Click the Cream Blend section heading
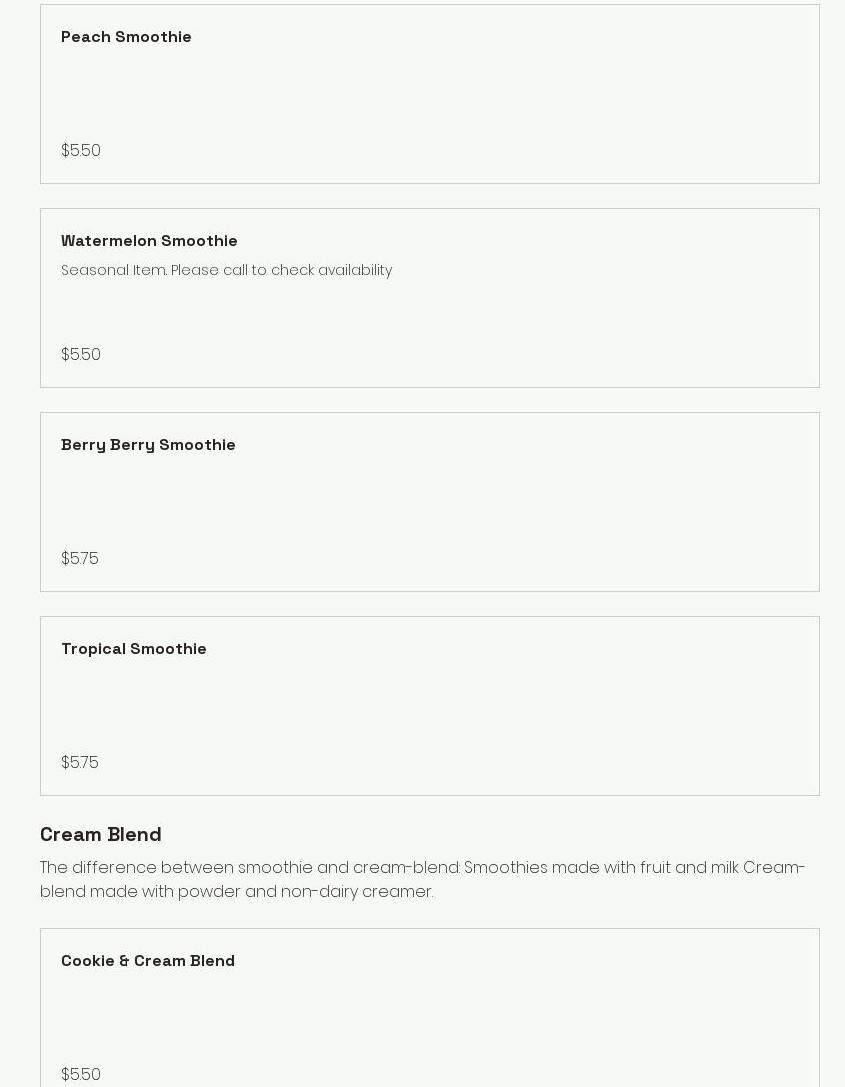Viewport: 845px width, 1087px height. pyautogui.click(x=101, y=834)
